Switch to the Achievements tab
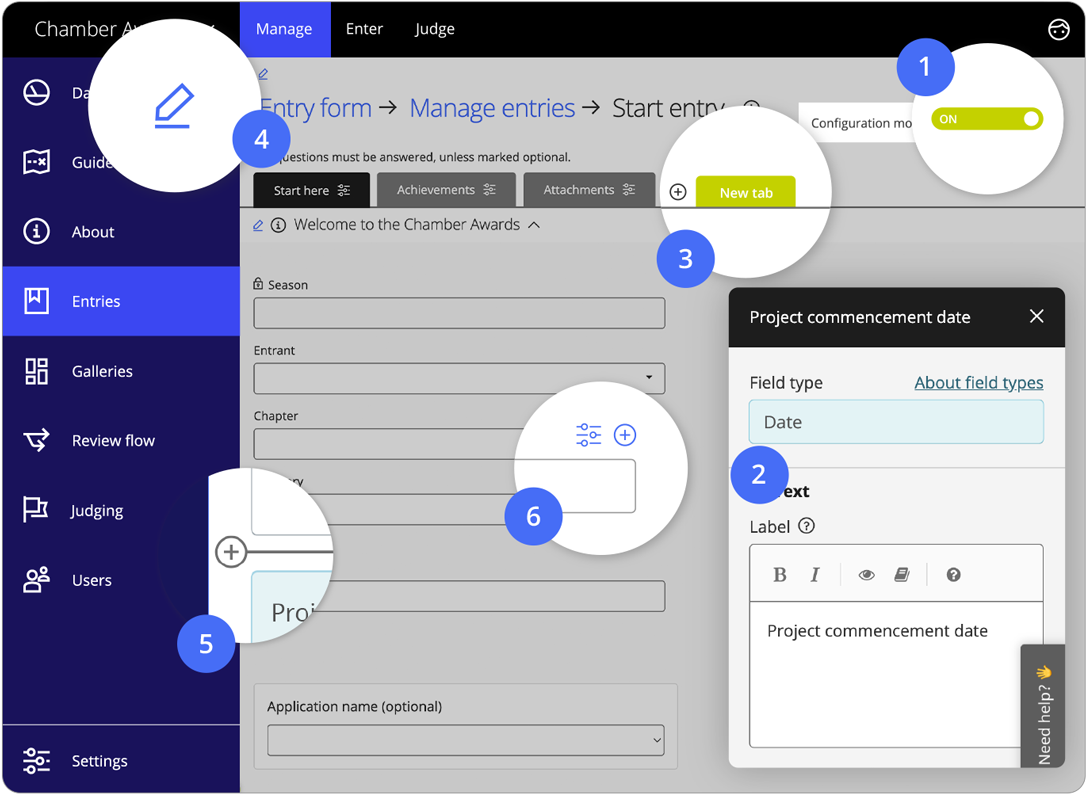1086x797 pixels. point(437,189)
